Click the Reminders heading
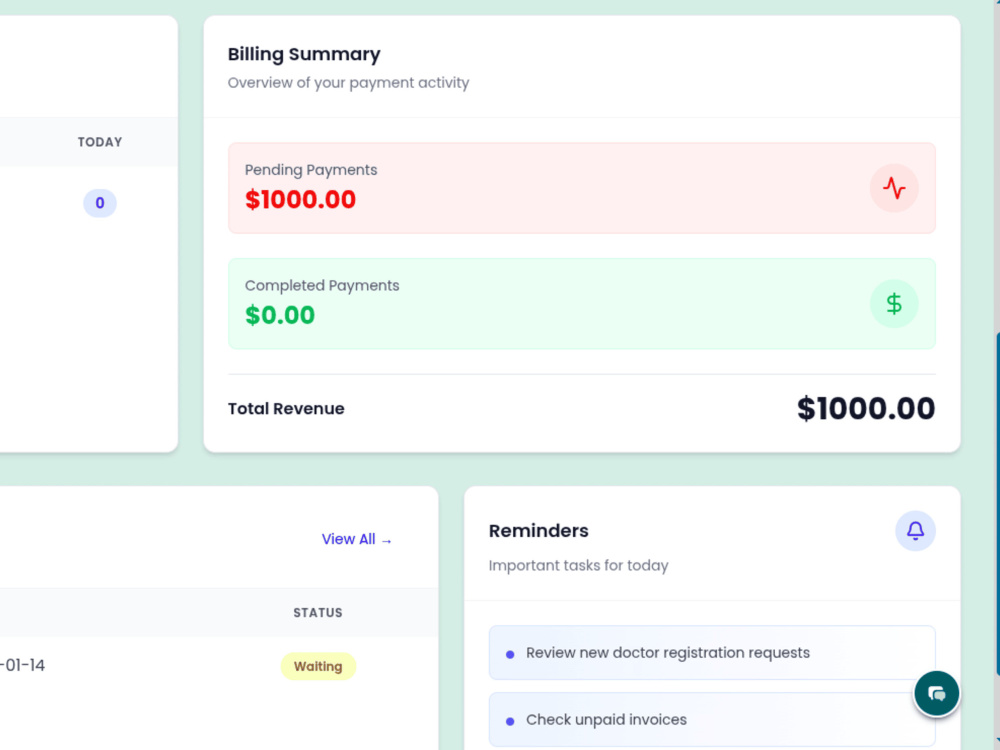1000x750 pixels. 539,531
